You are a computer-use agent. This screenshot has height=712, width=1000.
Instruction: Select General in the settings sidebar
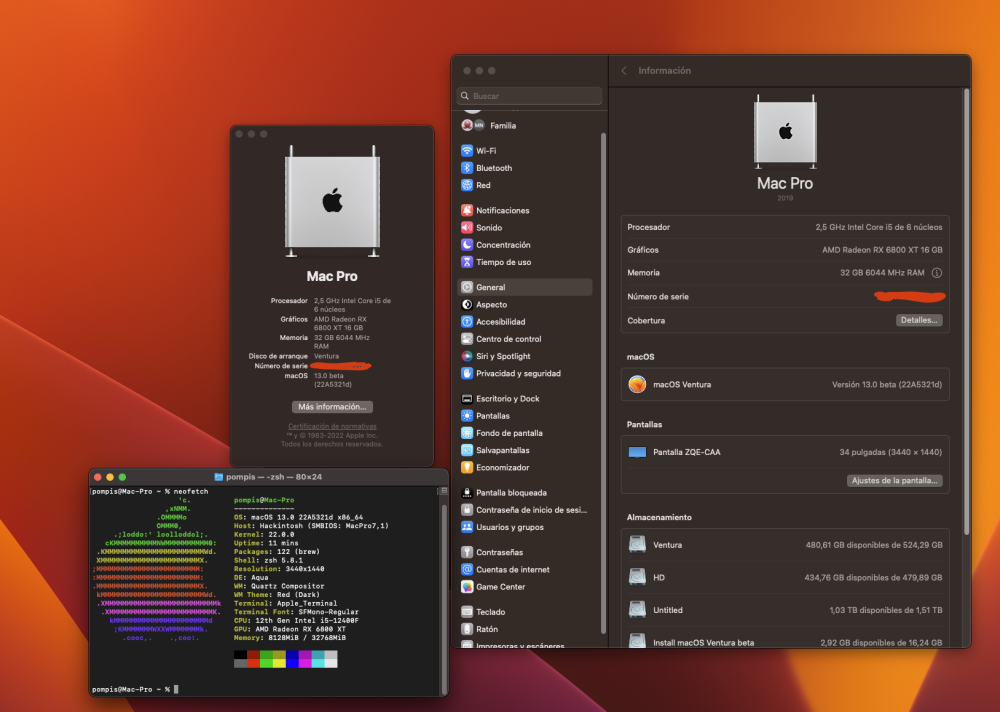click(x=525, y=287)
